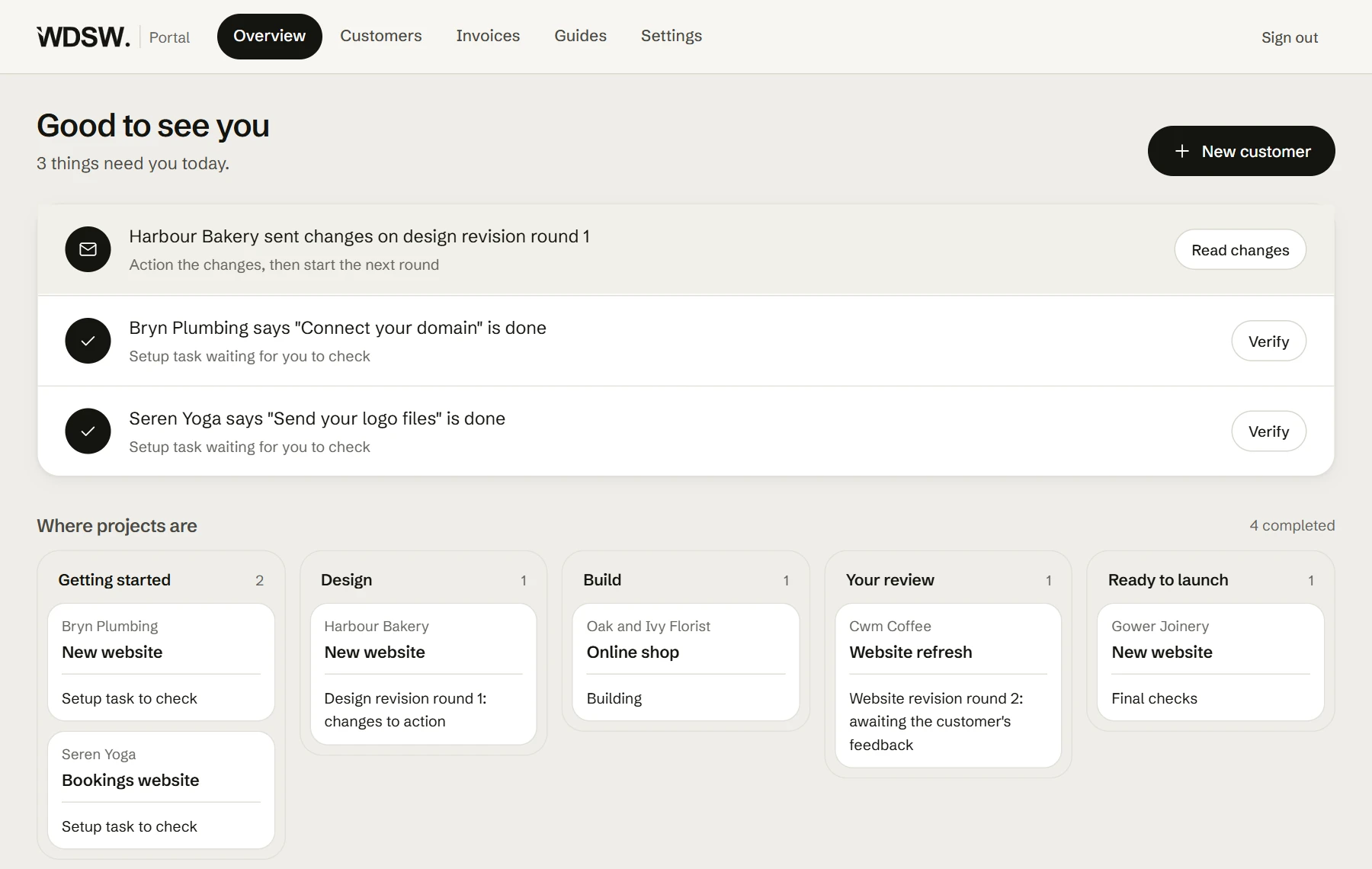
Task: Switch to the Customers tab
Action: coord(381,36)
